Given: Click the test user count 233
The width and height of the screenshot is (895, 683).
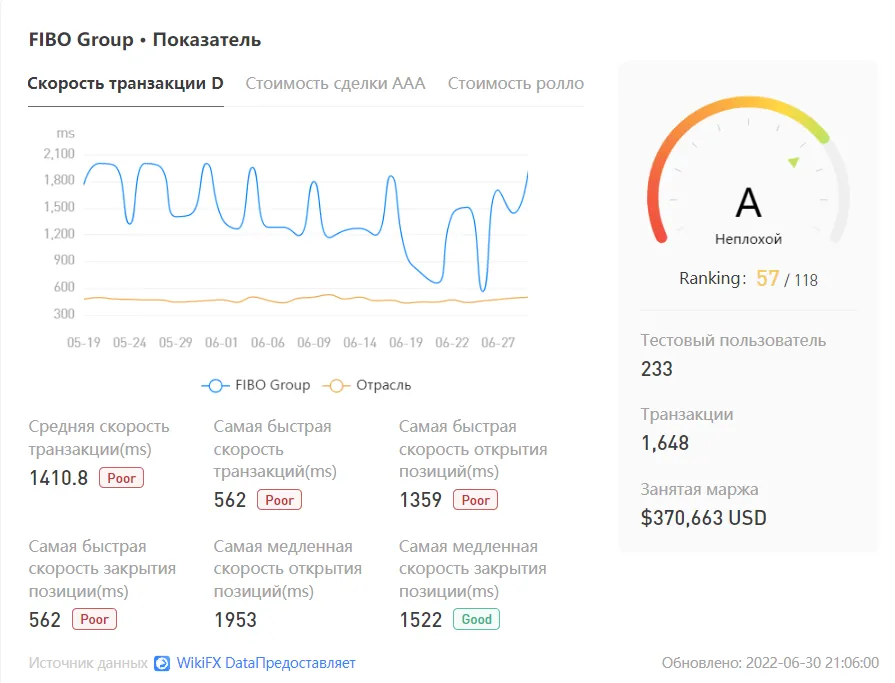Looking at the screenshot, I should click(657, 369).
